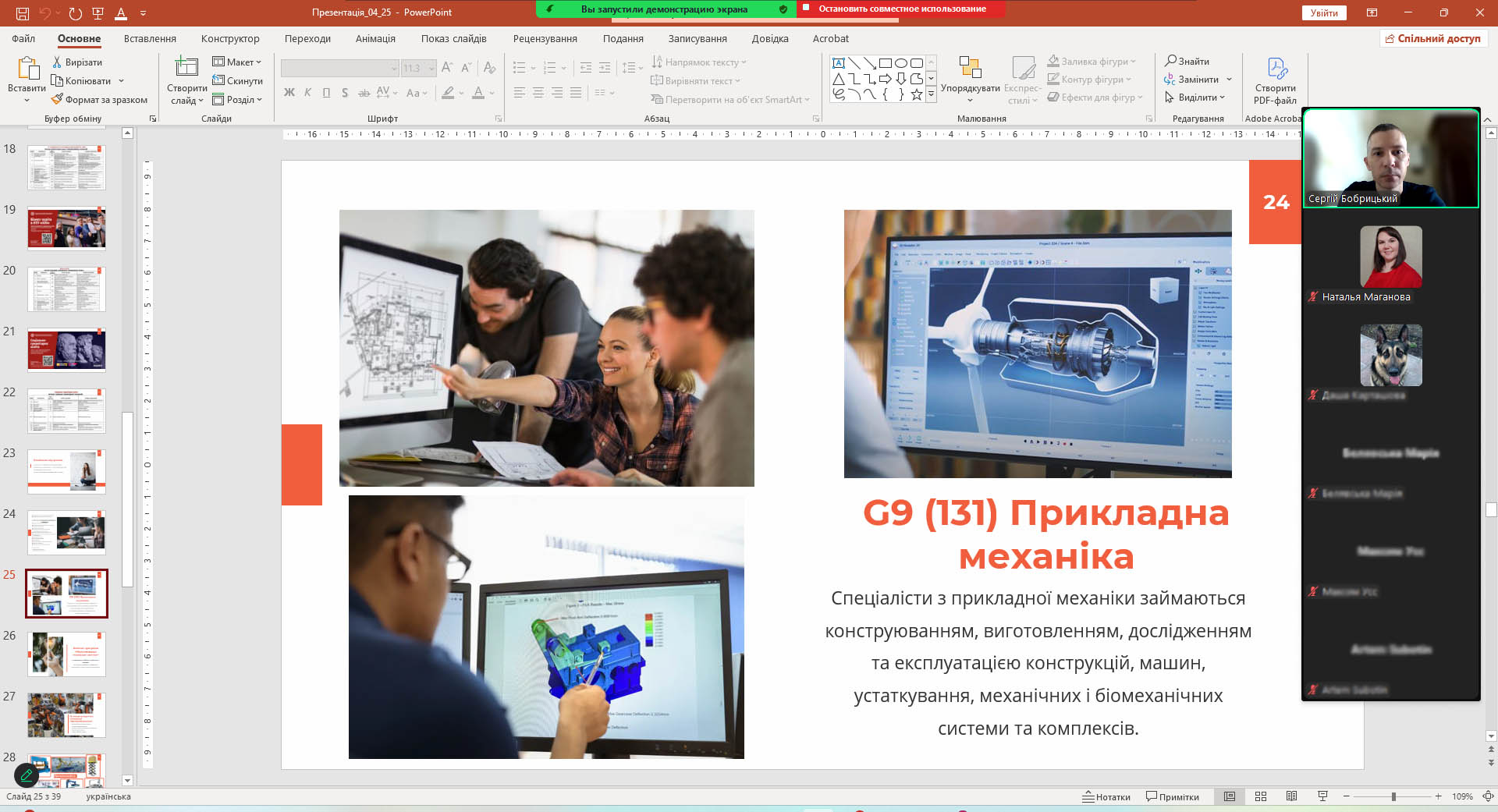Switch to the Анімація tab

[375, 38]
